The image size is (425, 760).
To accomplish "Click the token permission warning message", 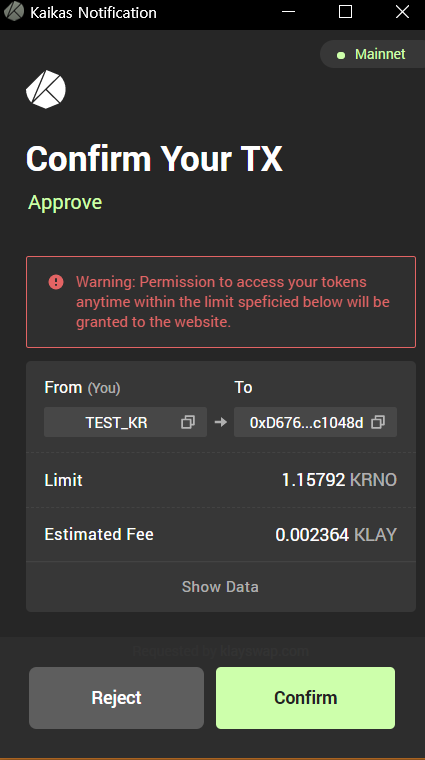I will [233, 301].
